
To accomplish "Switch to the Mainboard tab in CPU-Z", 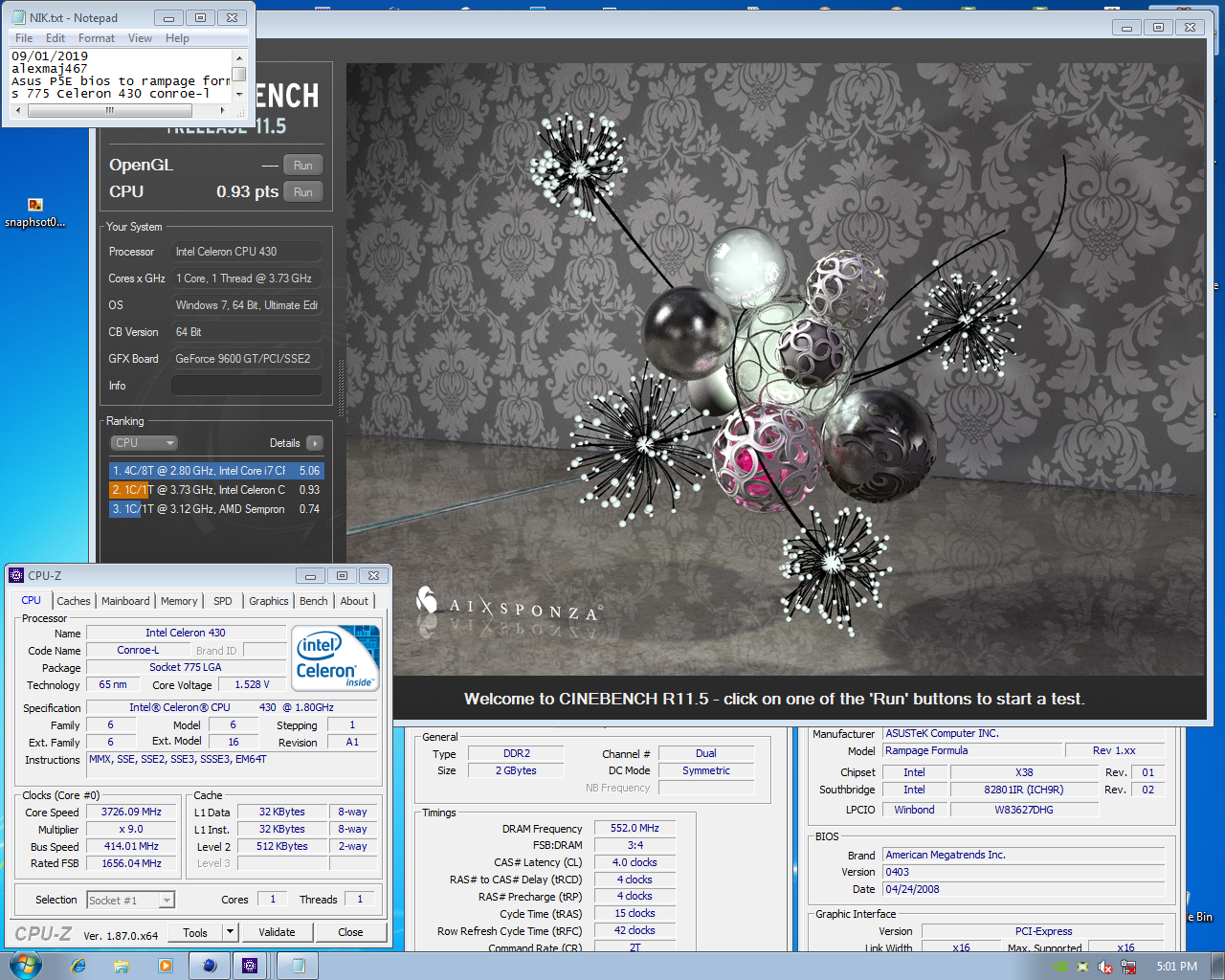I will (x=125, y=601).
